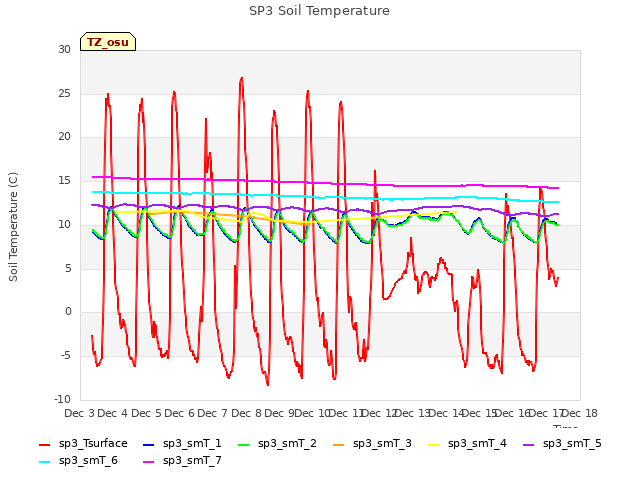Toggle sp3_smT_6 legend entry
This screenshot has height=480, width=640.
point(78,460)
